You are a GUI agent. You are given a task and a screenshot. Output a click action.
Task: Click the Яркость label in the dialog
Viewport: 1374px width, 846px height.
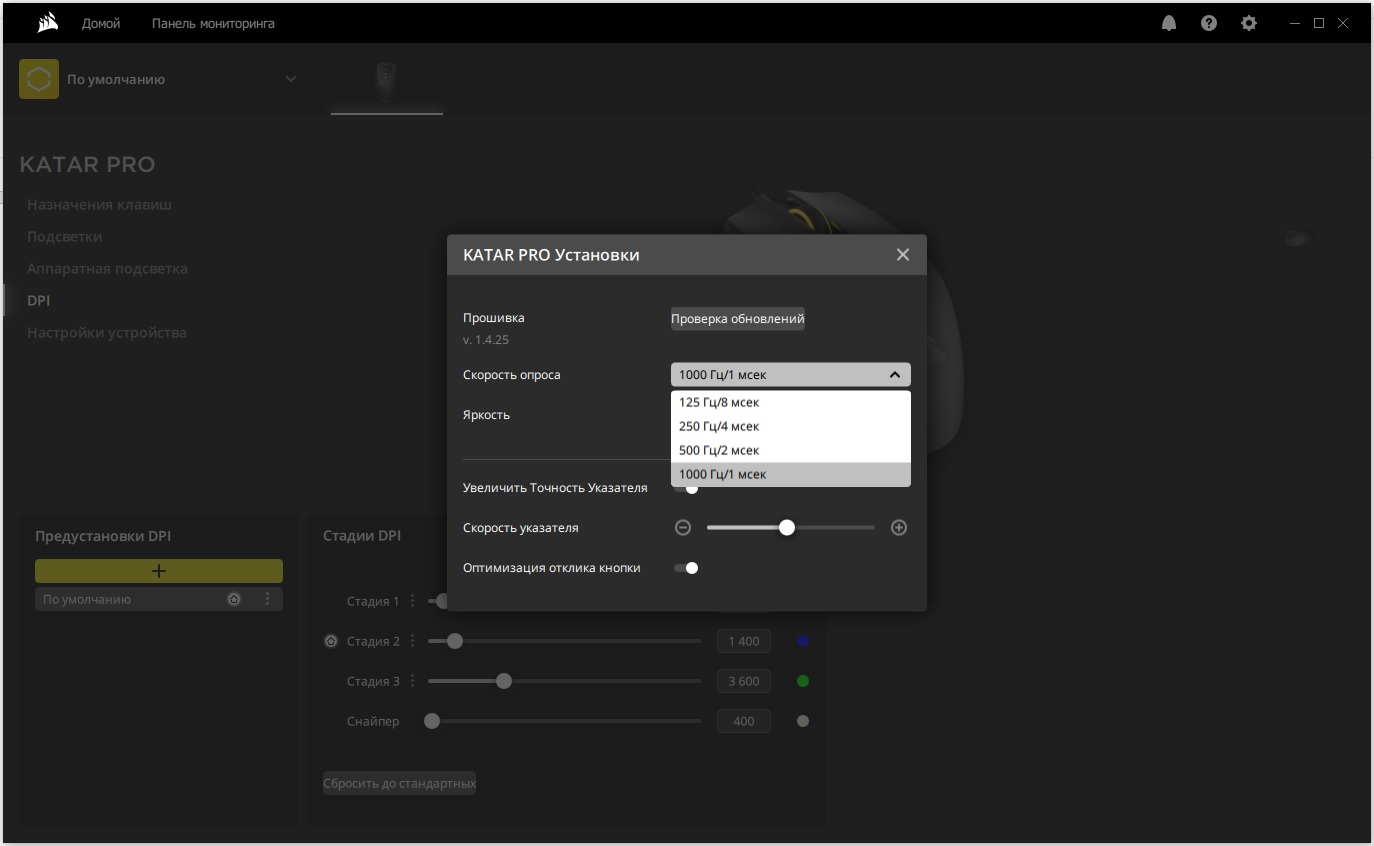pos(486,415)
